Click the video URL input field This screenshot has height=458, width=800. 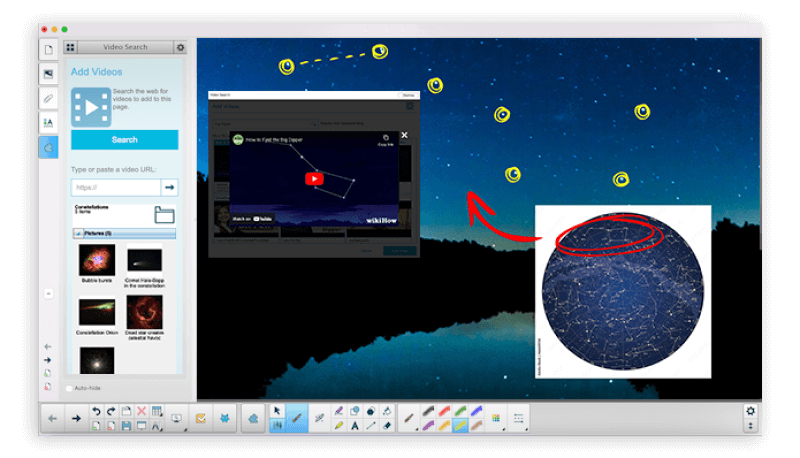point(116,187)
